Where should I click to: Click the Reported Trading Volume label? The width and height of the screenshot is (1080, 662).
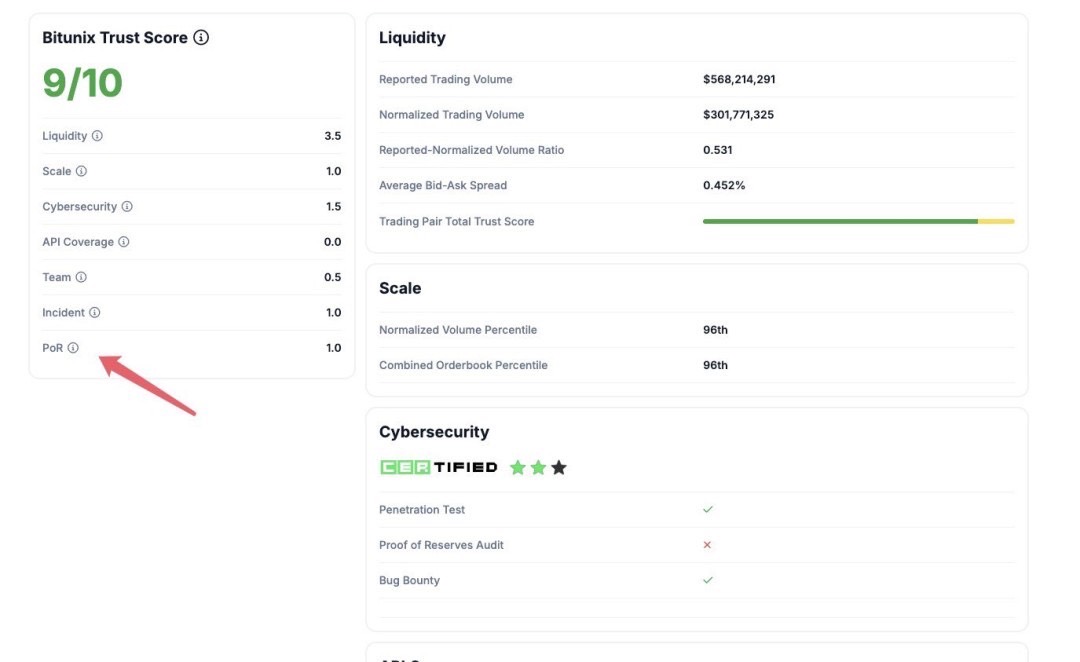click(x=446, y=79)
